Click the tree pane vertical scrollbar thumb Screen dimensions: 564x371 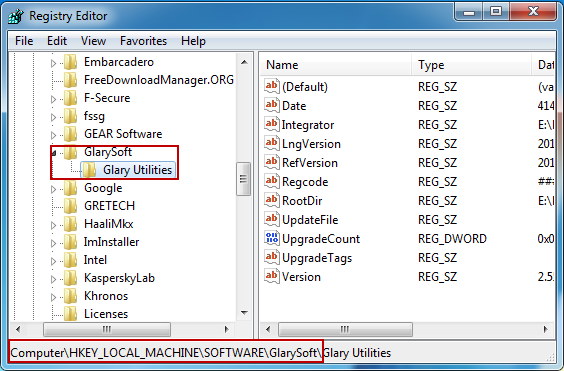coord(244,179)
